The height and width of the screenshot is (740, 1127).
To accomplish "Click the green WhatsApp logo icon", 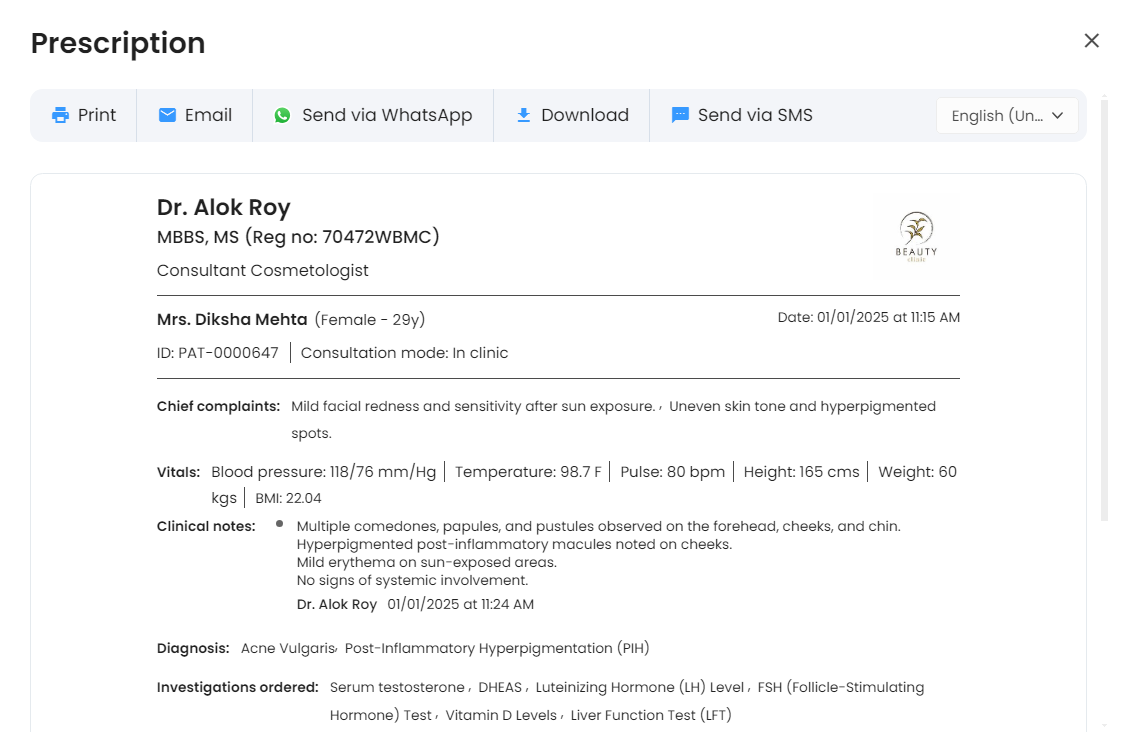I will pos(283,115).
